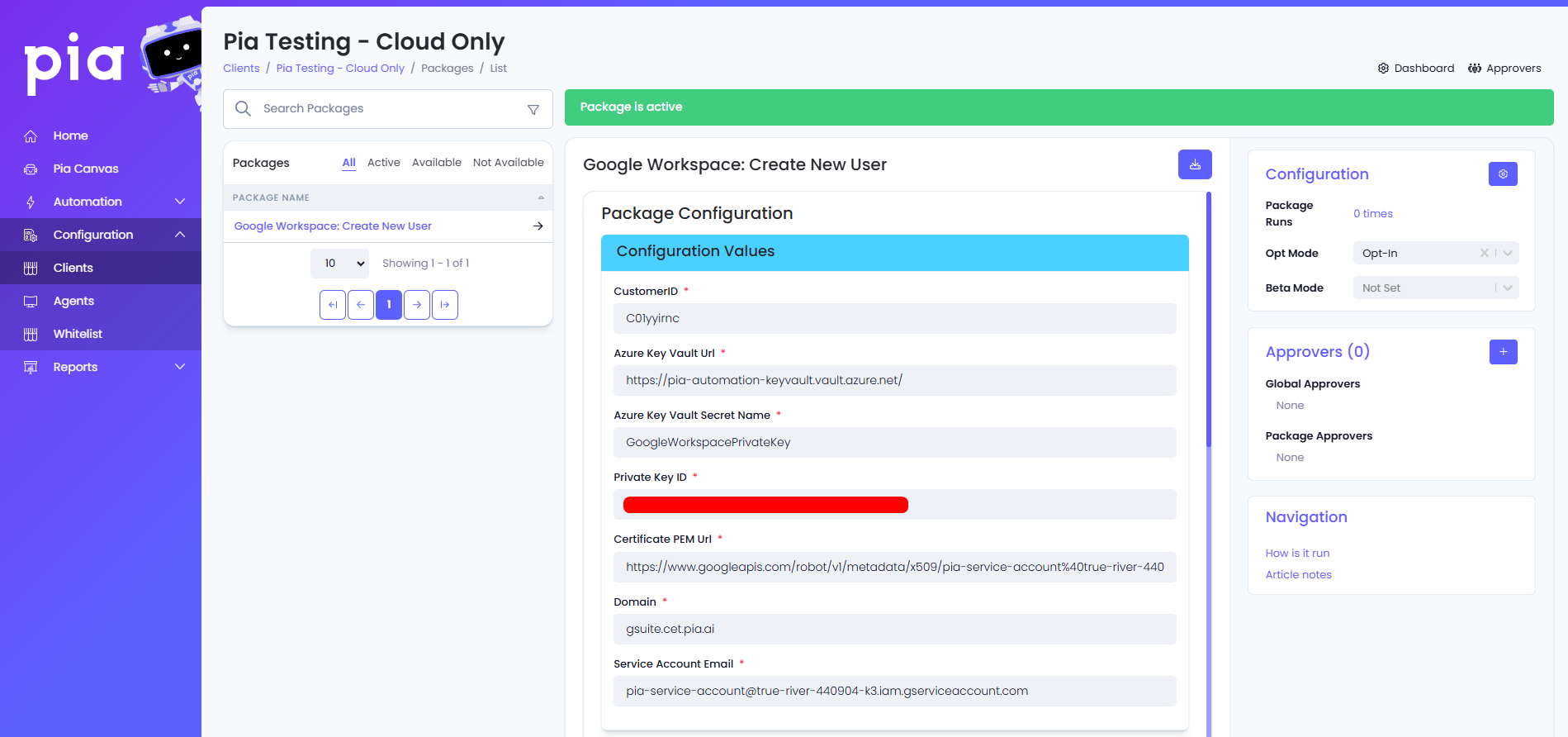The image size is (1568, 737).
Task: Click the package configuration scrollbar
Action: point(1209,320)
